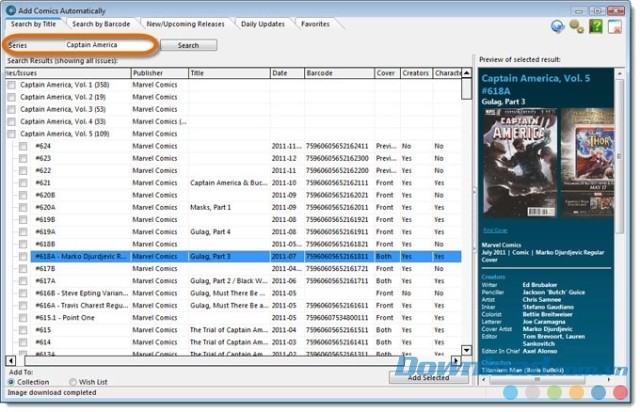Check the Captain America, Vol. 3 checkbox
Screen dimensions: 640x412
coord(11,110)
